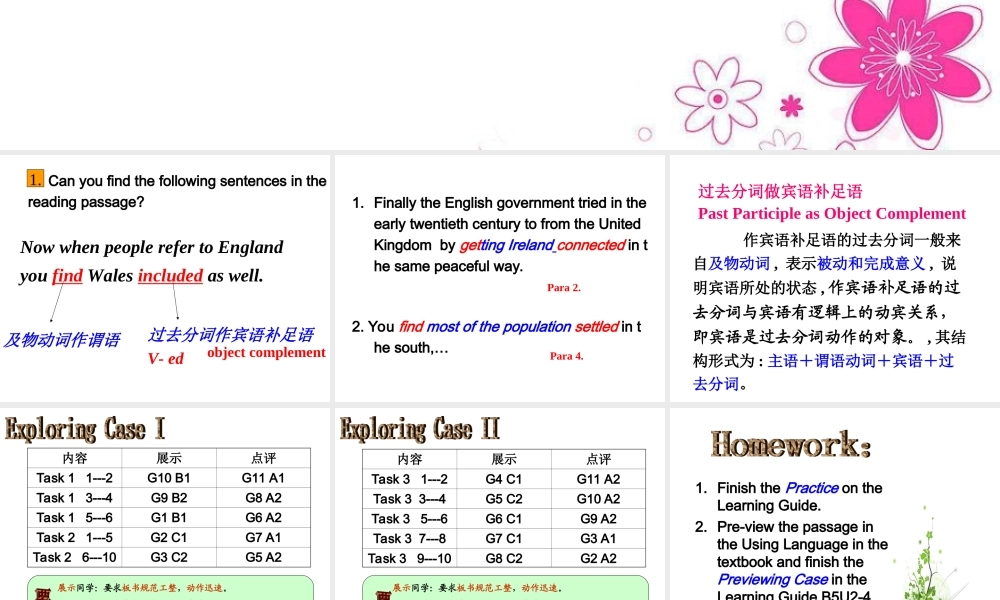Click the "Exploring Case II" title text
Screen dimensions: 1000x600
[x=420, y=428]
